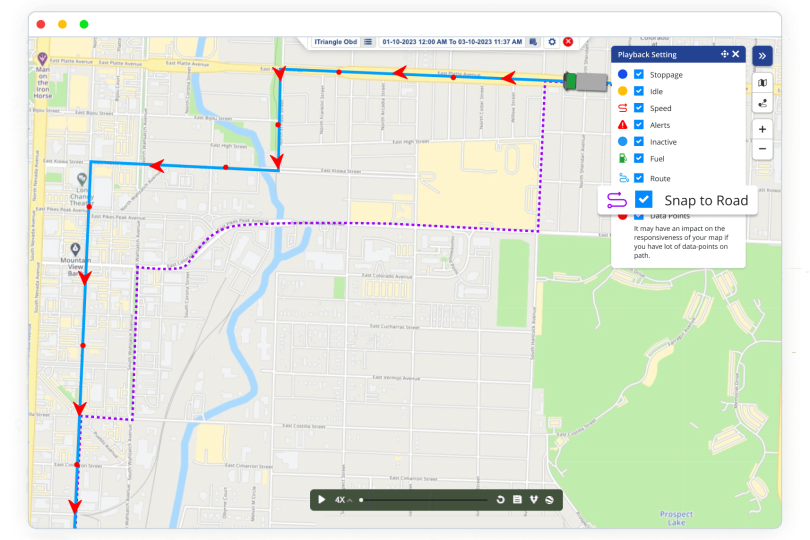Zoom out the map with minus button
Image resolution: width=810 pixels, height=540 pixels.
pyautogui.click(x=762, y=149)
